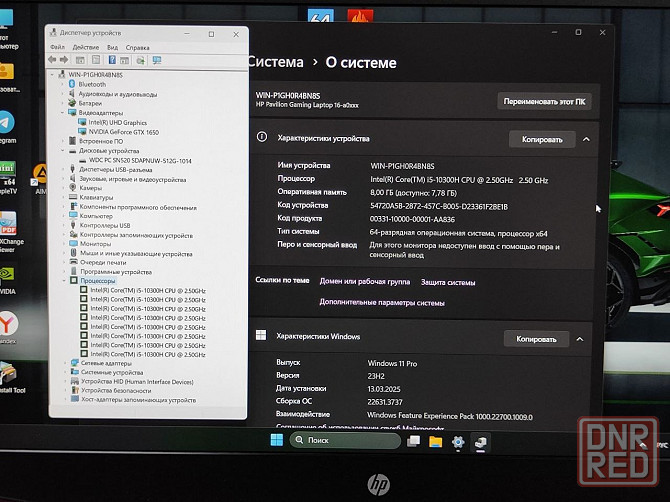Open Settings gear on the taskbar

[x=458, y=442]
